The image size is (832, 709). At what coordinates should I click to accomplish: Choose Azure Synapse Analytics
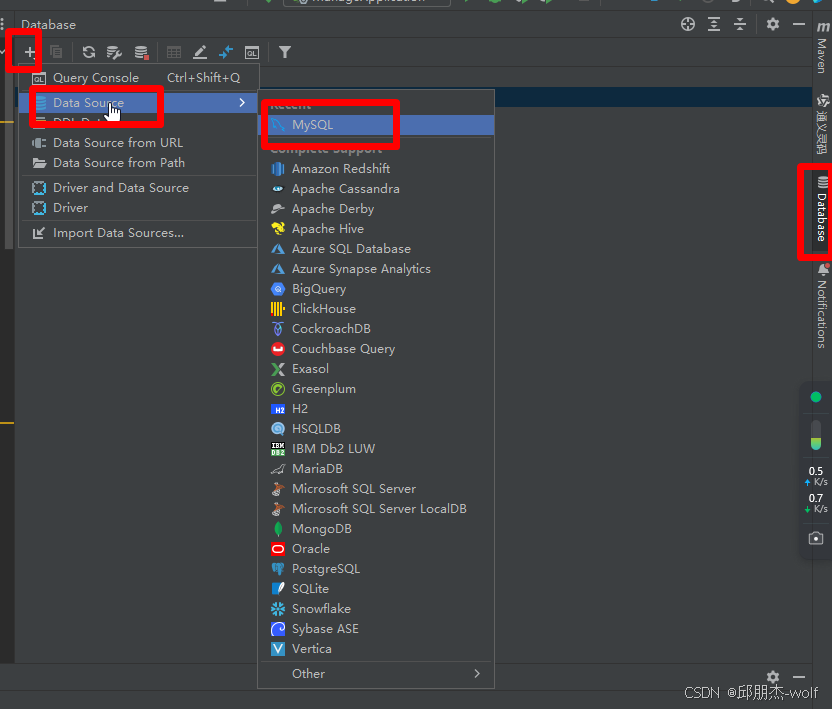pos(376,269)
